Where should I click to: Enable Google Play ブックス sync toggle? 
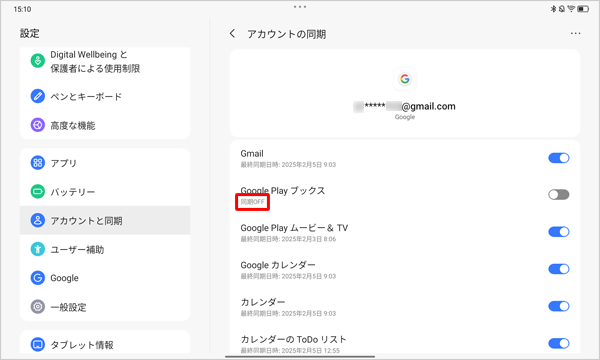coord(559,195)
